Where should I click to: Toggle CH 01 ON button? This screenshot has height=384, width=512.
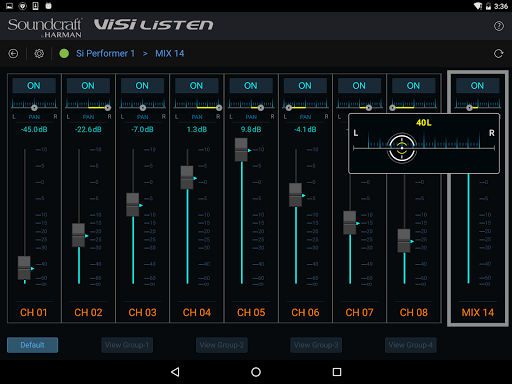click(34, 86)
